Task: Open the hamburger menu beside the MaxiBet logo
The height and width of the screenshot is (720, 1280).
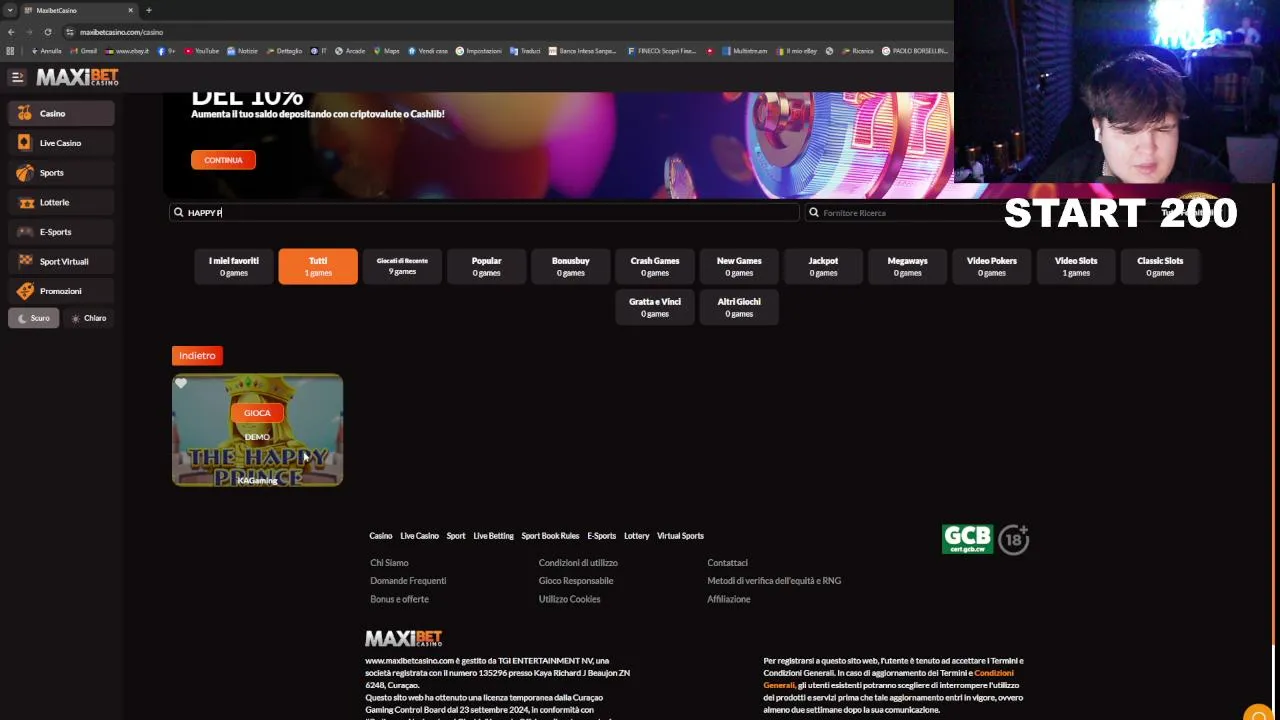Action: pyautogui.click(x=17, y=77)
